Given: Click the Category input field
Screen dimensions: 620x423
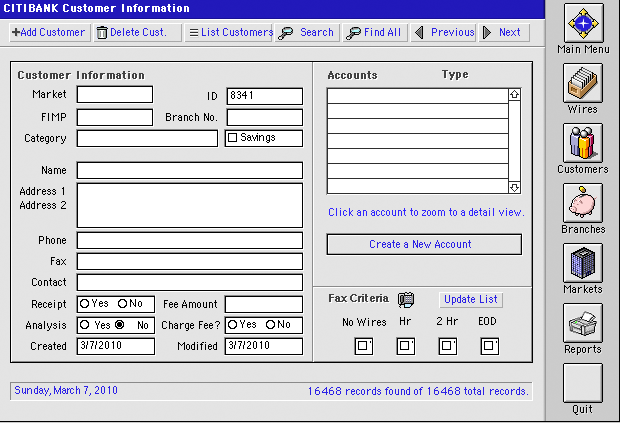Looking at the screenshot, I should pos(147,138).
